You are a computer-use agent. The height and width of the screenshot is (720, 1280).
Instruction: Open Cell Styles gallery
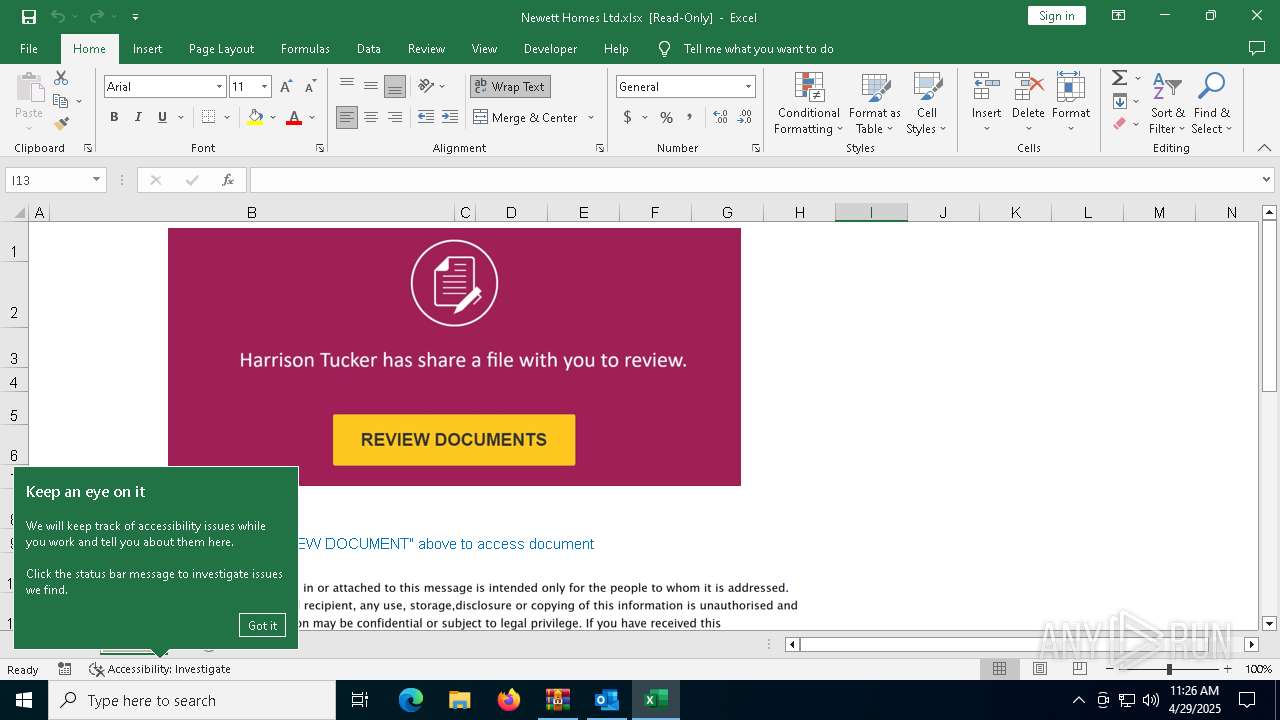coord(927,103)
